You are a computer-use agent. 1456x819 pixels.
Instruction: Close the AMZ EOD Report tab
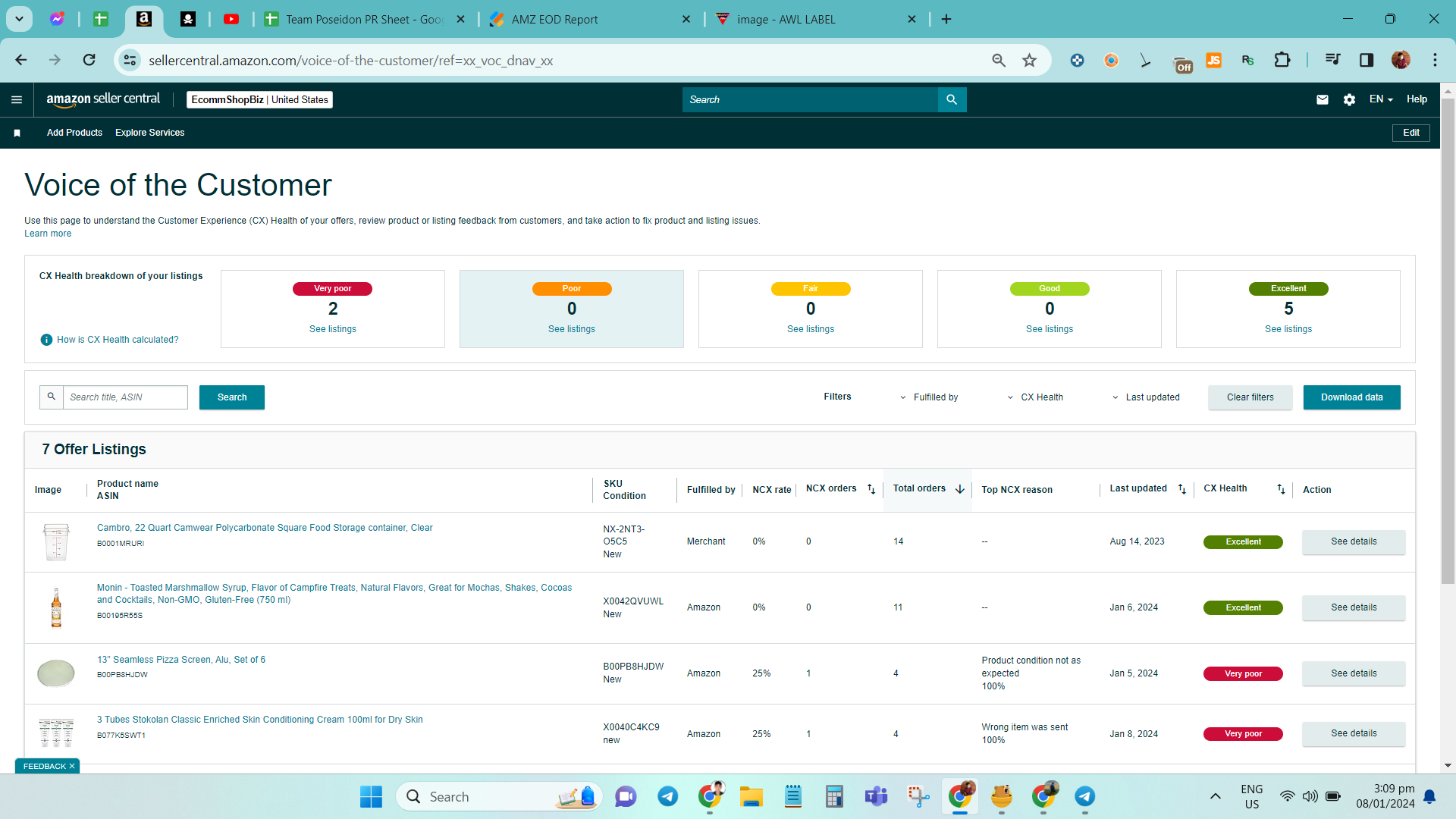[686, 19]
